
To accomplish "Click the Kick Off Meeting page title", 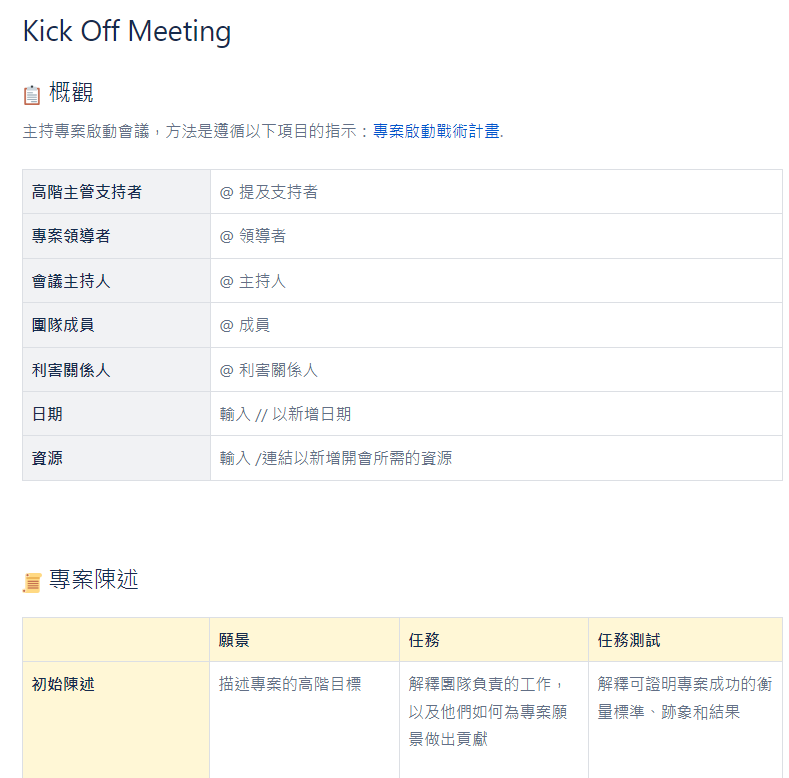I will pyautogui.click(x=127, y=31).
